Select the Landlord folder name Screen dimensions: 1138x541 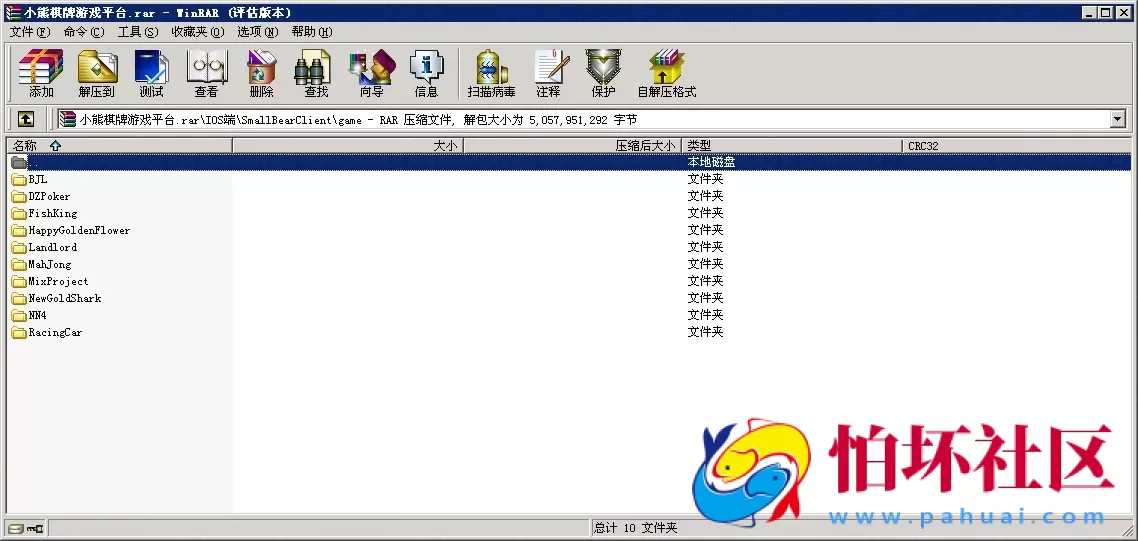pos(52,247)
